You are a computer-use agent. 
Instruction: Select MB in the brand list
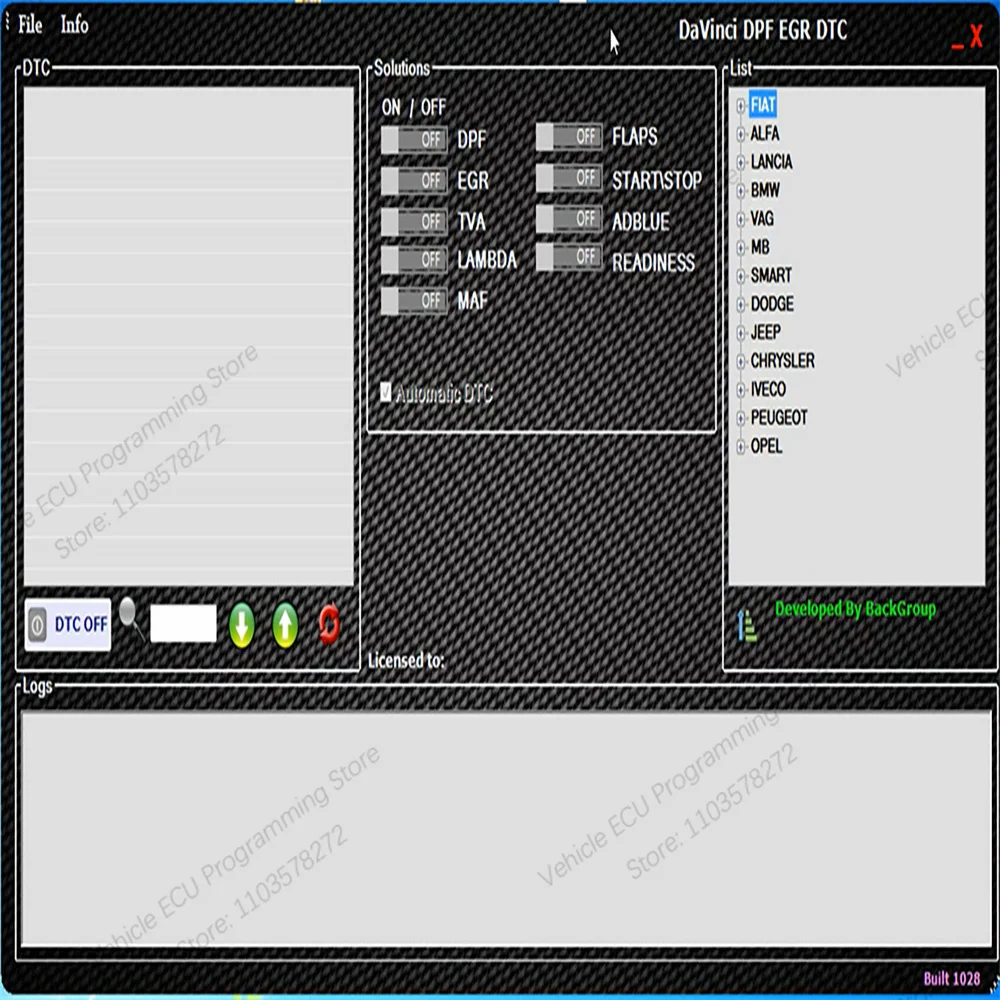click(x=760, y=247)
